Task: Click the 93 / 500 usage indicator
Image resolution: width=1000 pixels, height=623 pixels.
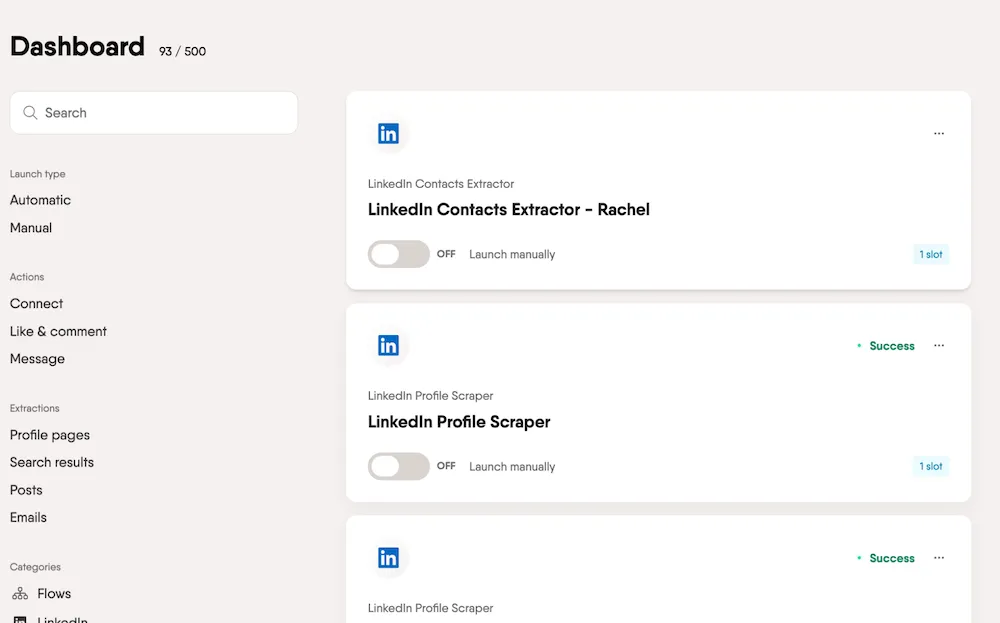Action: (x=181, y=51)
